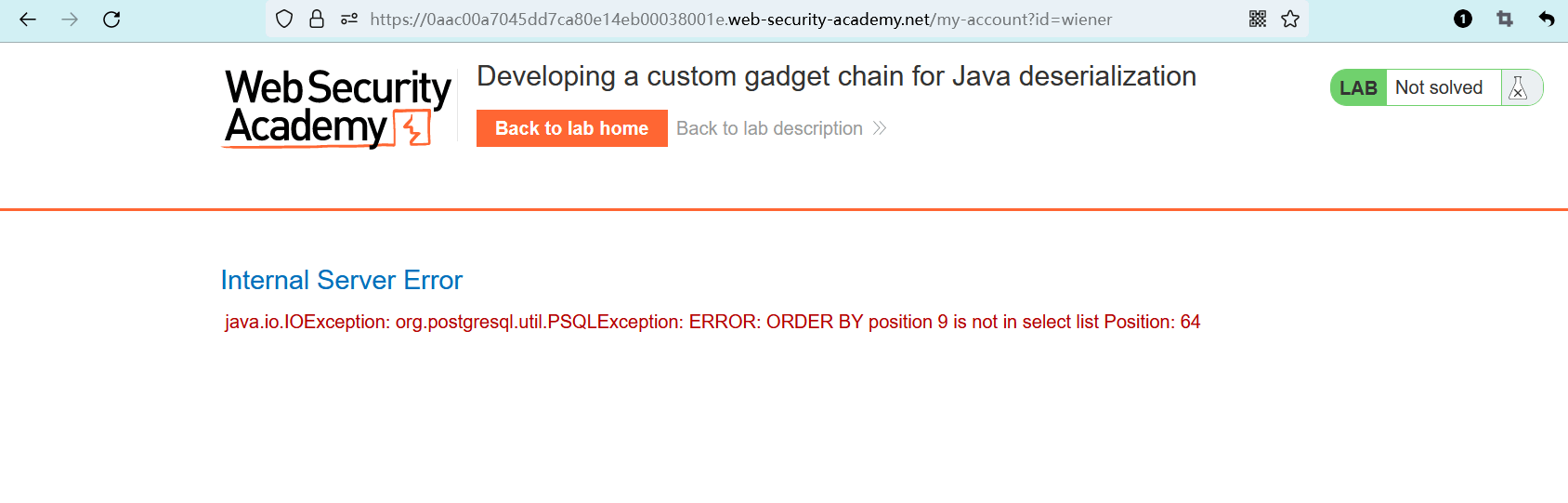Show site security info via padlock
1568x503 pixels.
(317, 20)
